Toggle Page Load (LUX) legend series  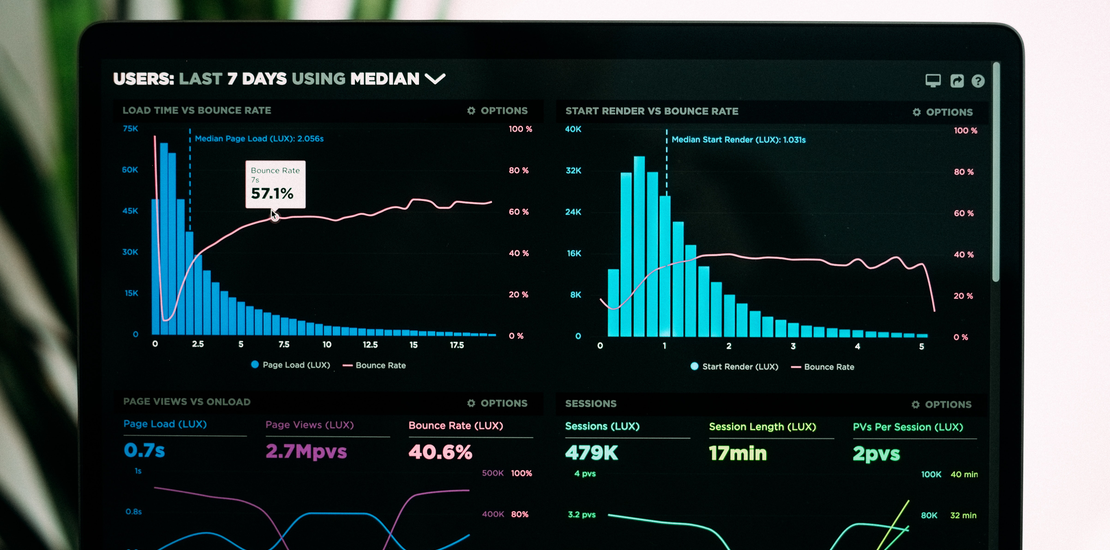290,365
